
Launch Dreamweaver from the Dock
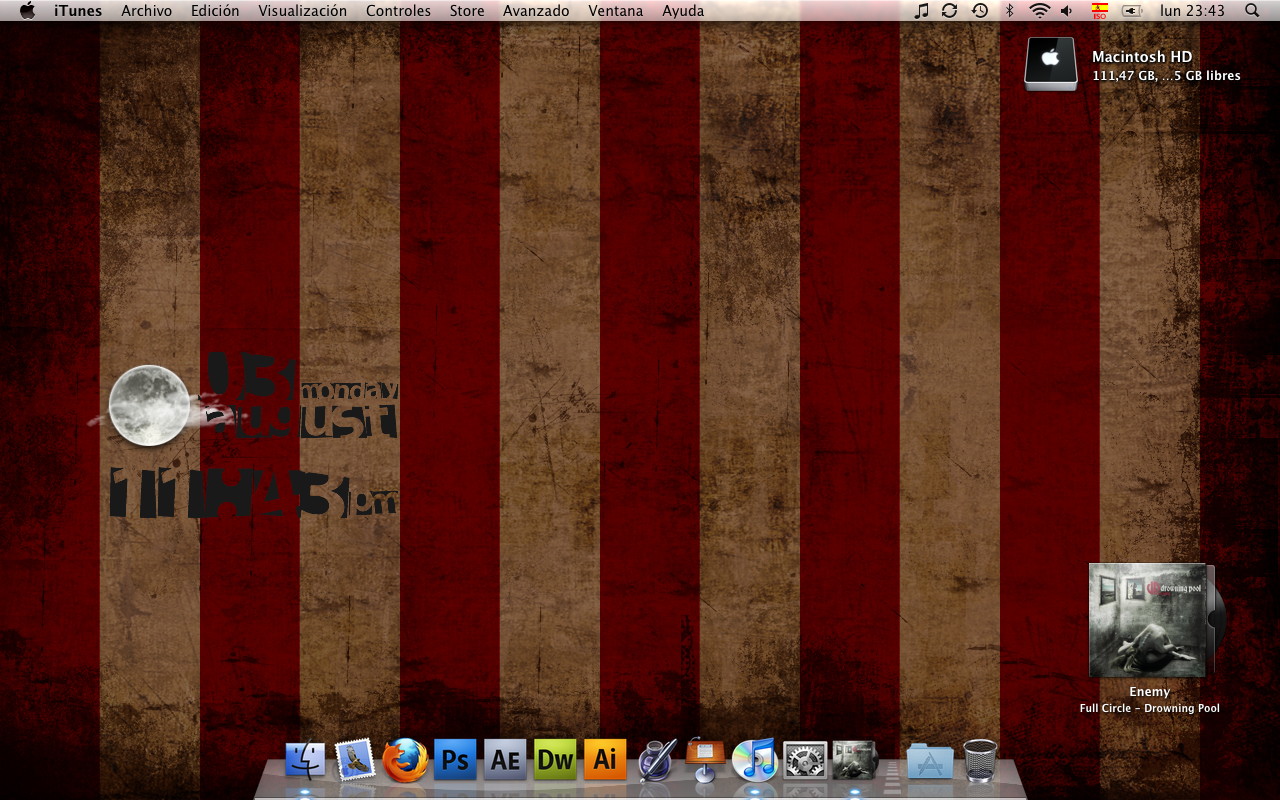555,761
